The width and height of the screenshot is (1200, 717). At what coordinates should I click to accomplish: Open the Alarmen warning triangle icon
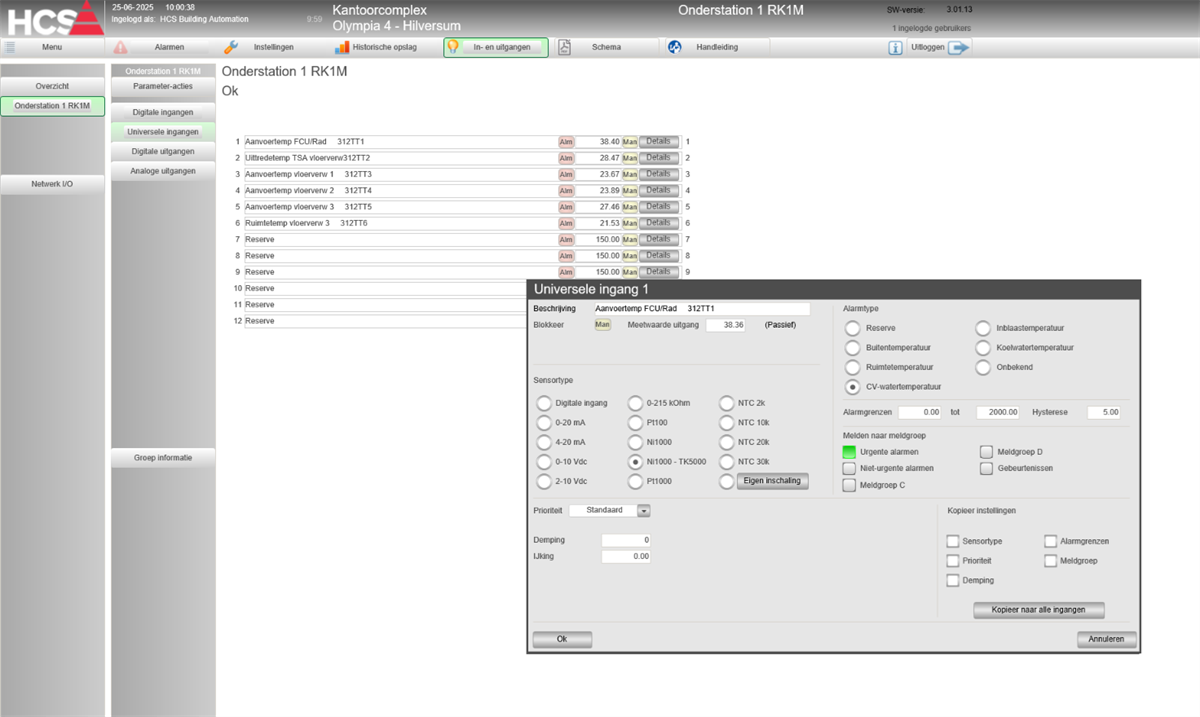(x=121, y=47)
